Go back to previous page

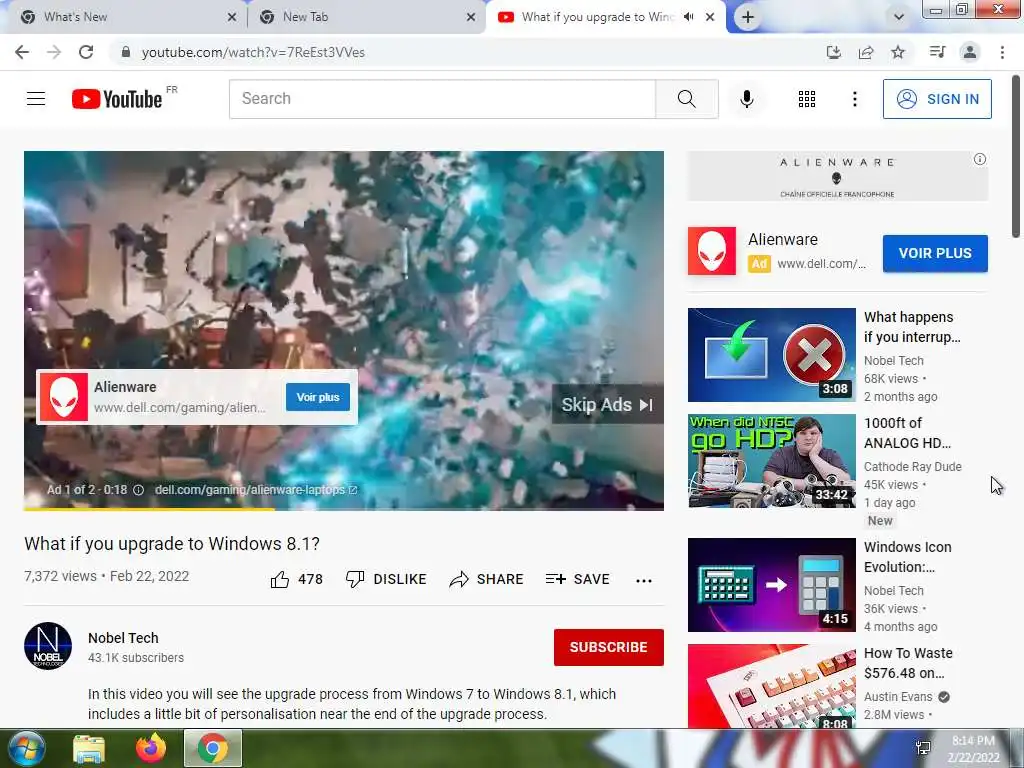point(22,52)
